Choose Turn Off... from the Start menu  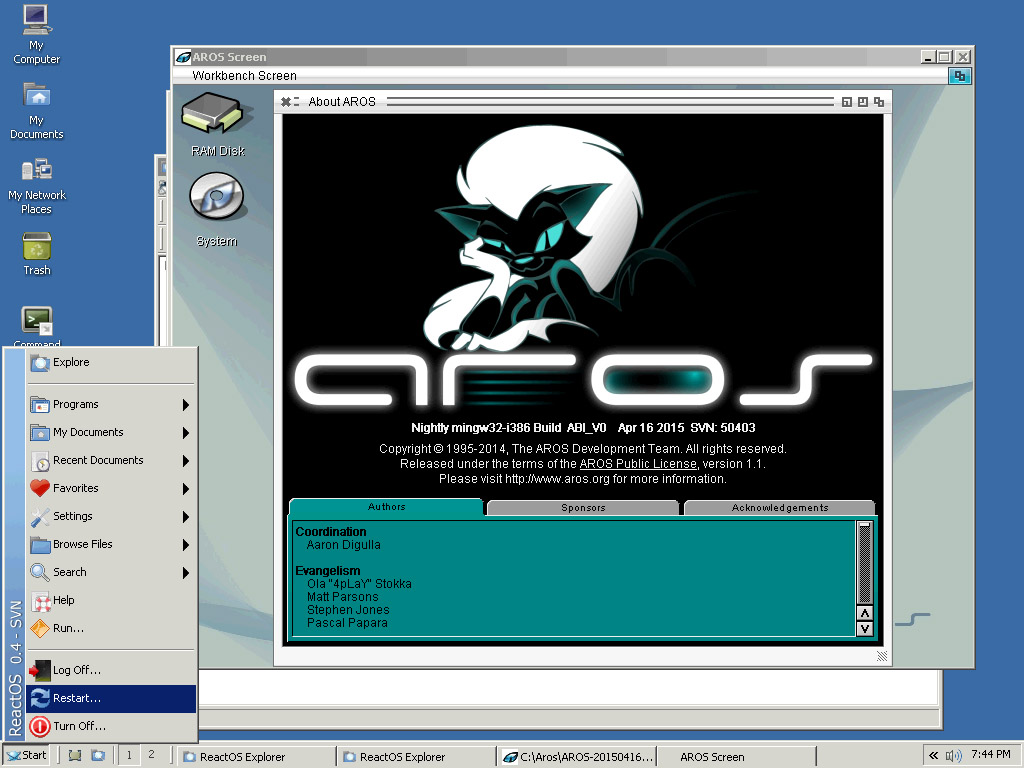112,726
